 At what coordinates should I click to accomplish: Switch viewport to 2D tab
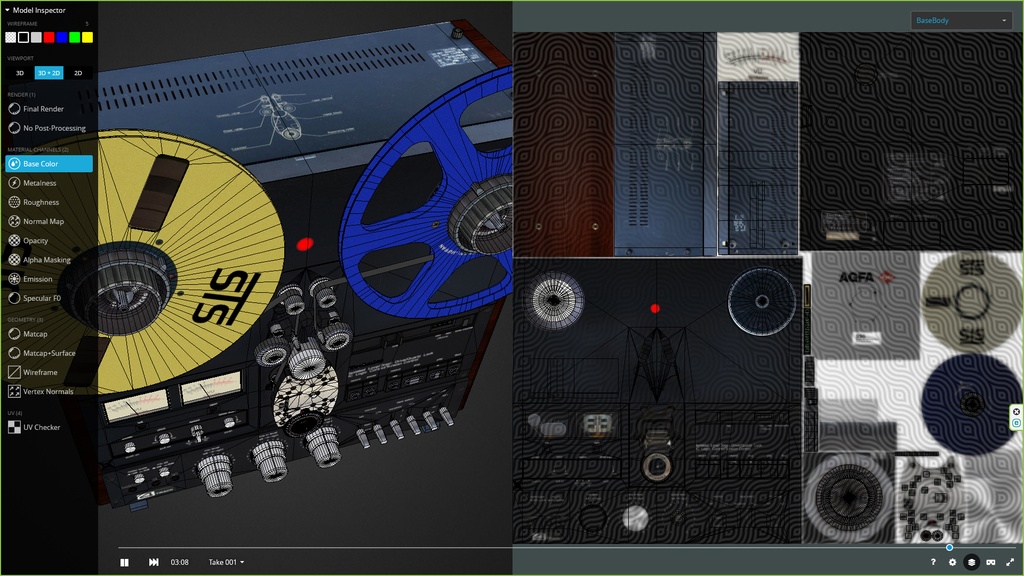pos(78,73)
